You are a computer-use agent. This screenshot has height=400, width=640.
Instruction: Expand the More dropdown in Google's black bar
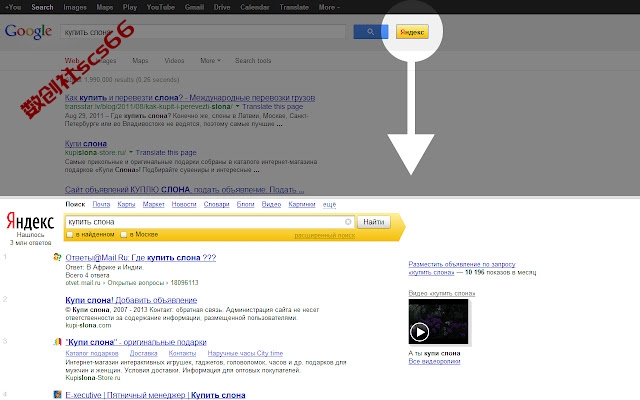329,7
